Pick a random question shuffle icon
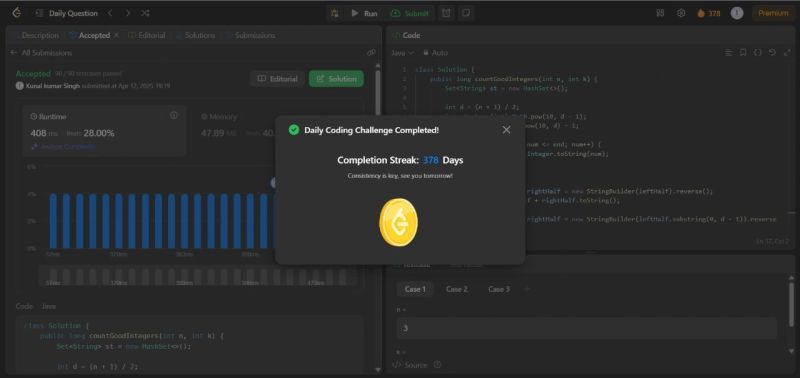The image size is (800, 378). (145, 13)
